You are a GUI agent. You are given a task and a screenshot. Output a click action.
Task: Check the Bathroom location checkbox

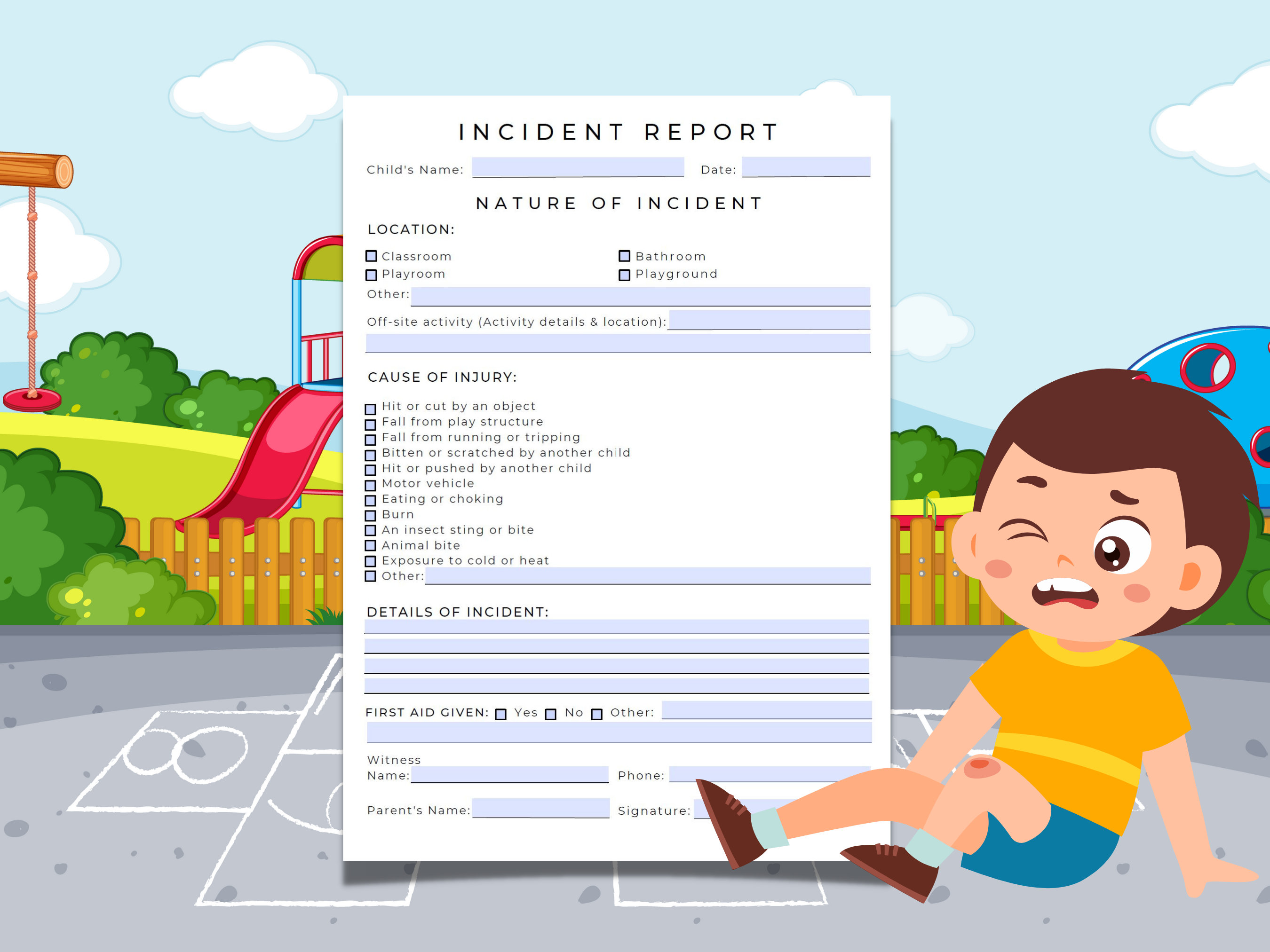[x=624, y=256]
